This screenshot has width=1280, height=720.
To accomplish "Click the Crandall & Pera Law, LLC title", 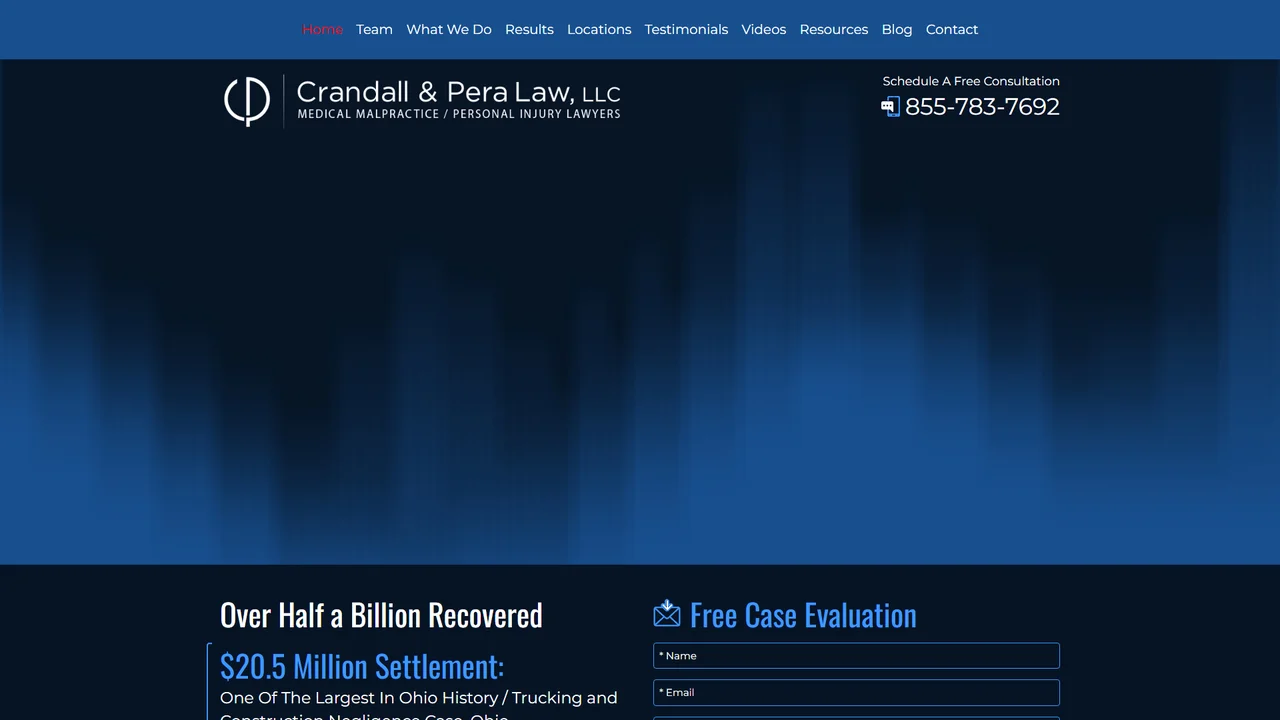I will pos(459,92).
